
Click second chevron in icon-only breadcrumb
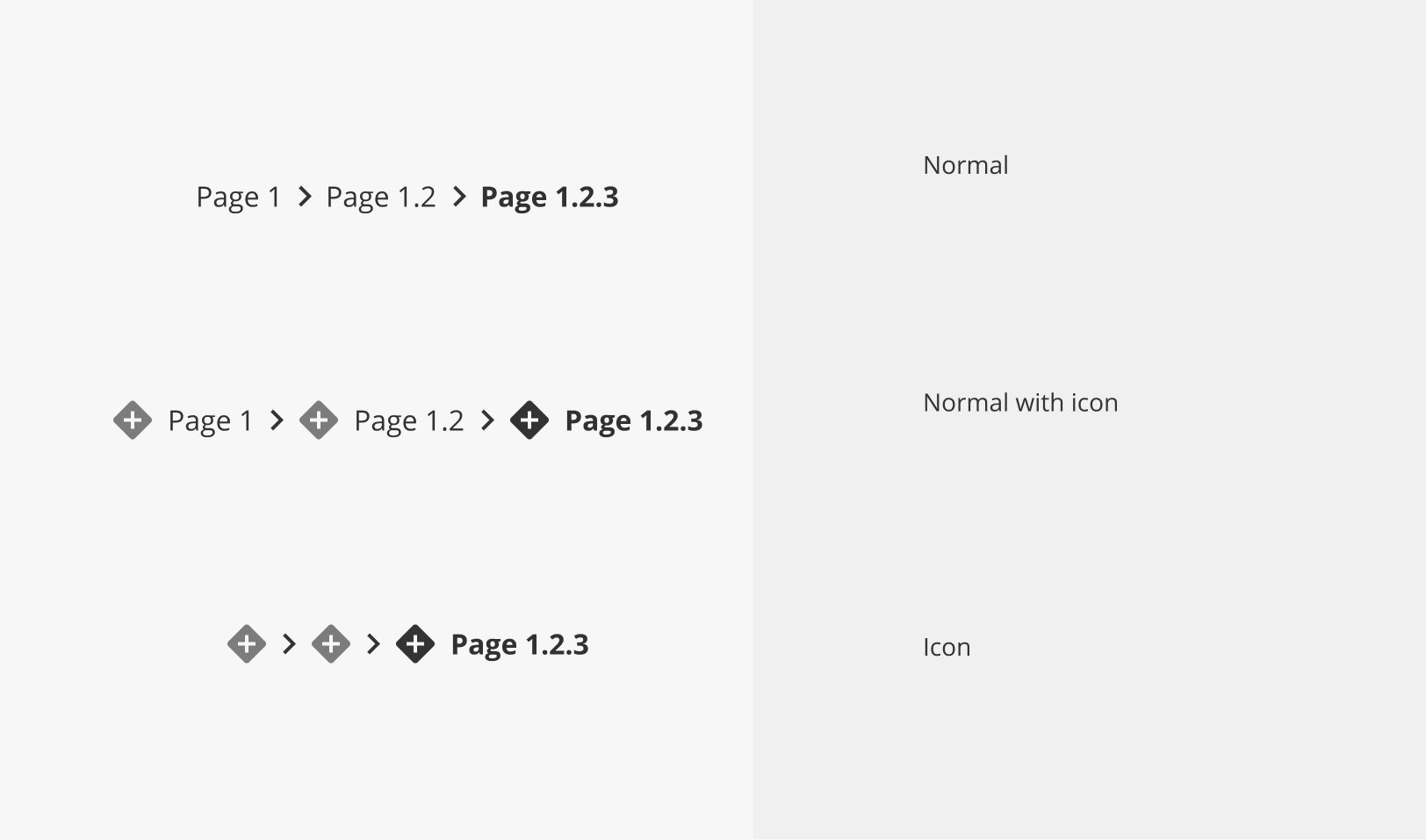coord(373,644)
